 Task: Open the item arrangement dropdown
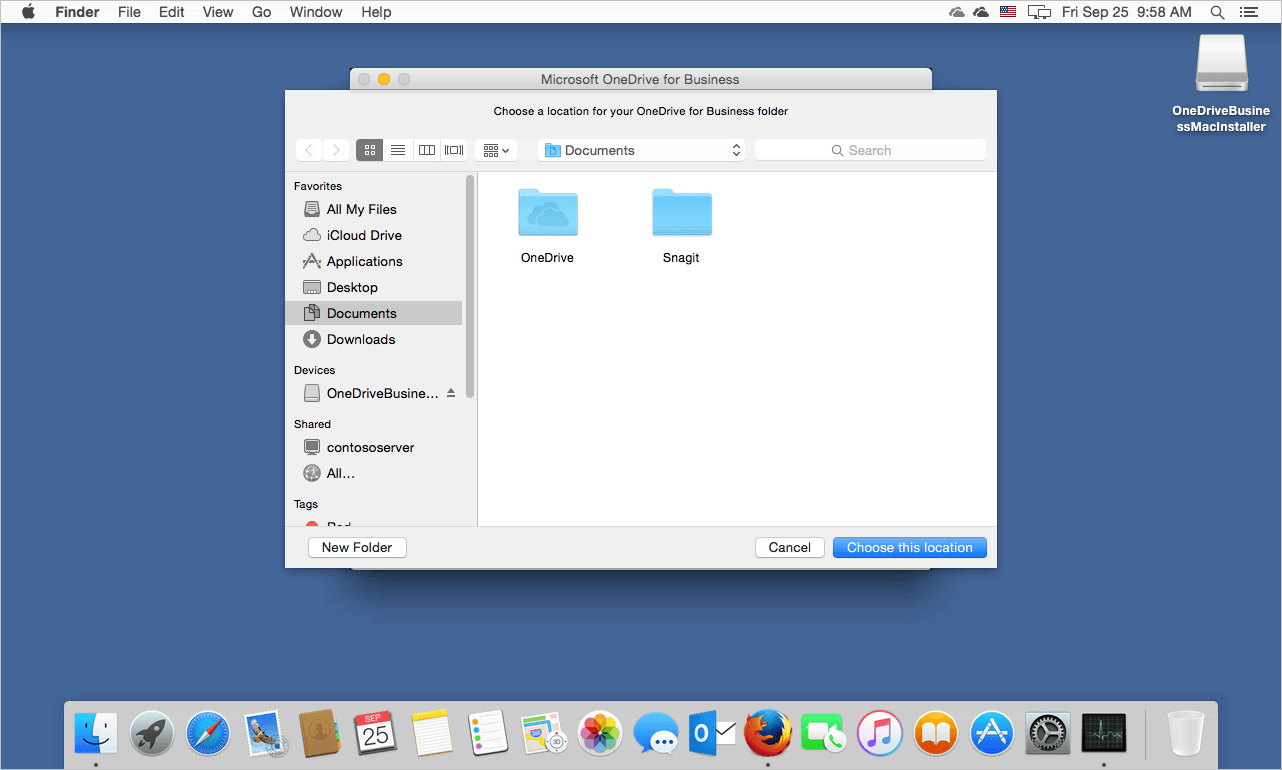496,150
